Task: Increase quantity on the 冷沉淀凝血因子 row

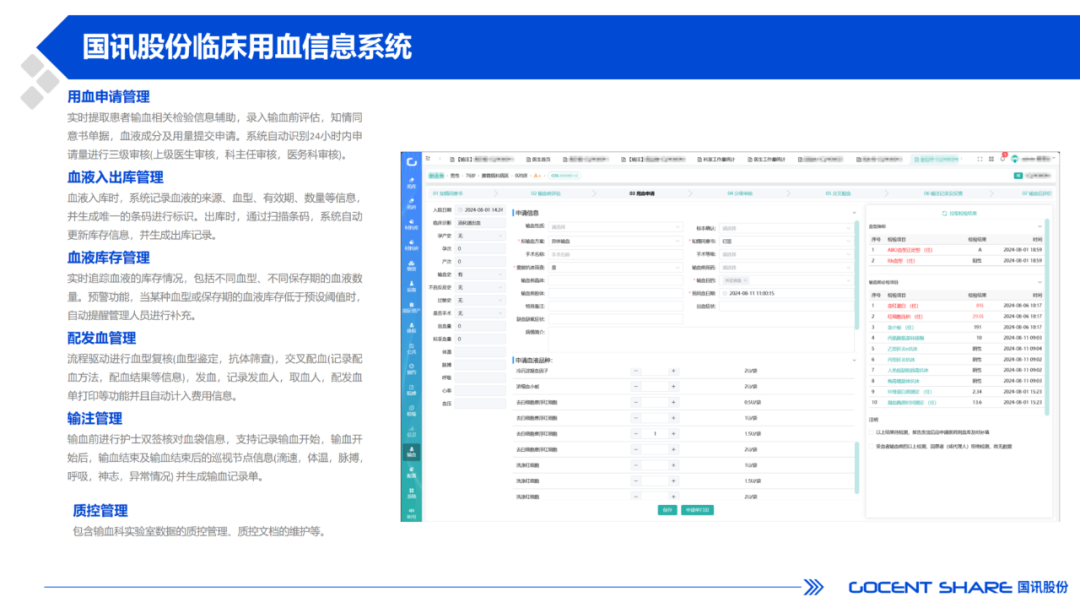Action: (x=673, y=371)
